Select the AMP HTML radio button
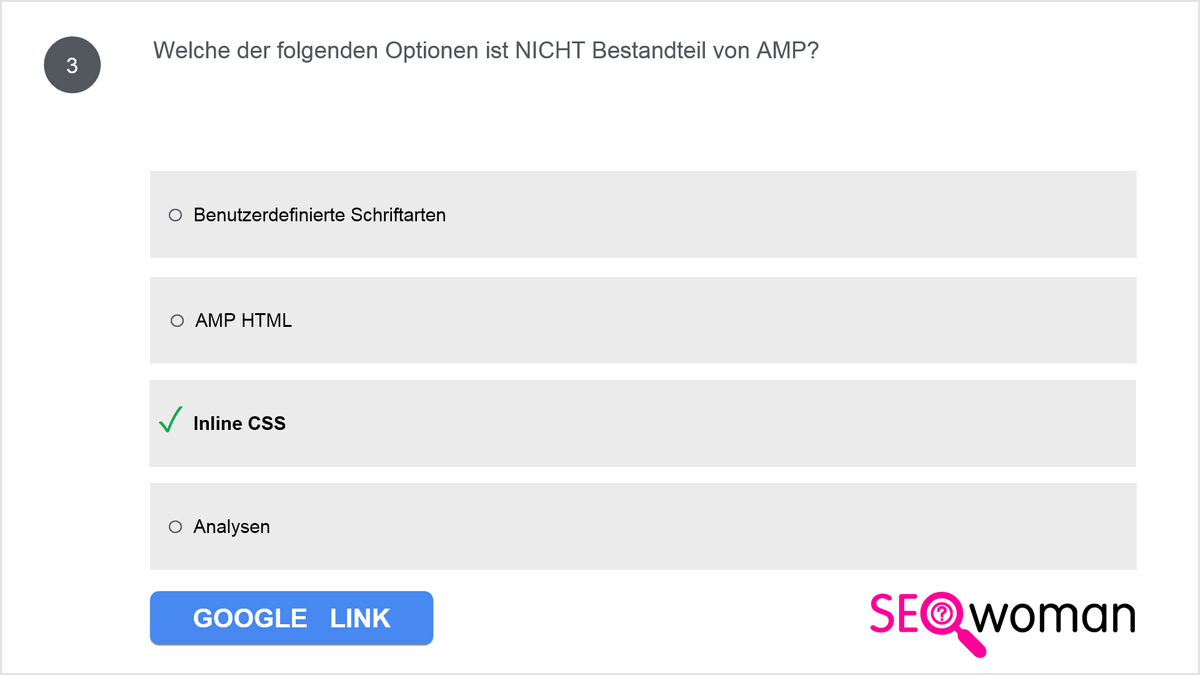This screenshot has width=1200, height=675. click(x=177, y=321)
